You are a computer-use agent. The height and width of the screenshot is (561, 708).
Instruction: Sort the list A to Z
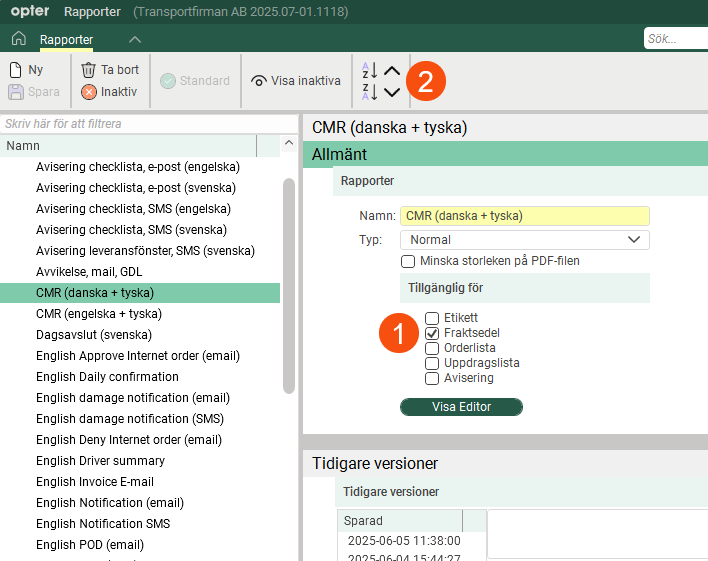coord(369,70)
